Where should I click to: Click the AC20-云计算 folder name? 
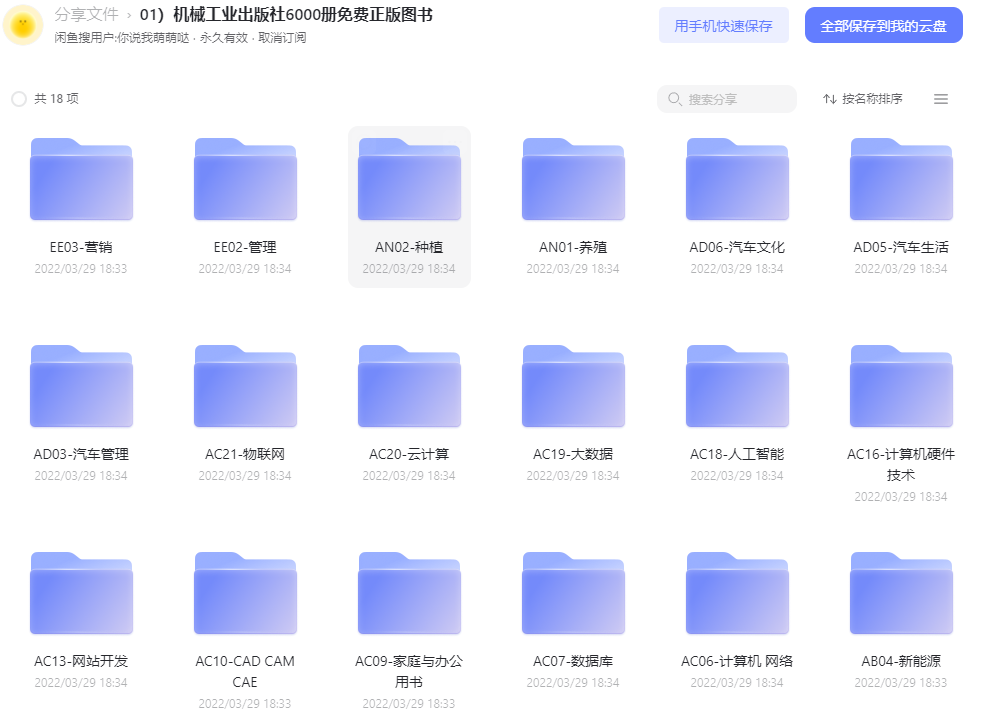pyautogui.click(x=409, y=454)
